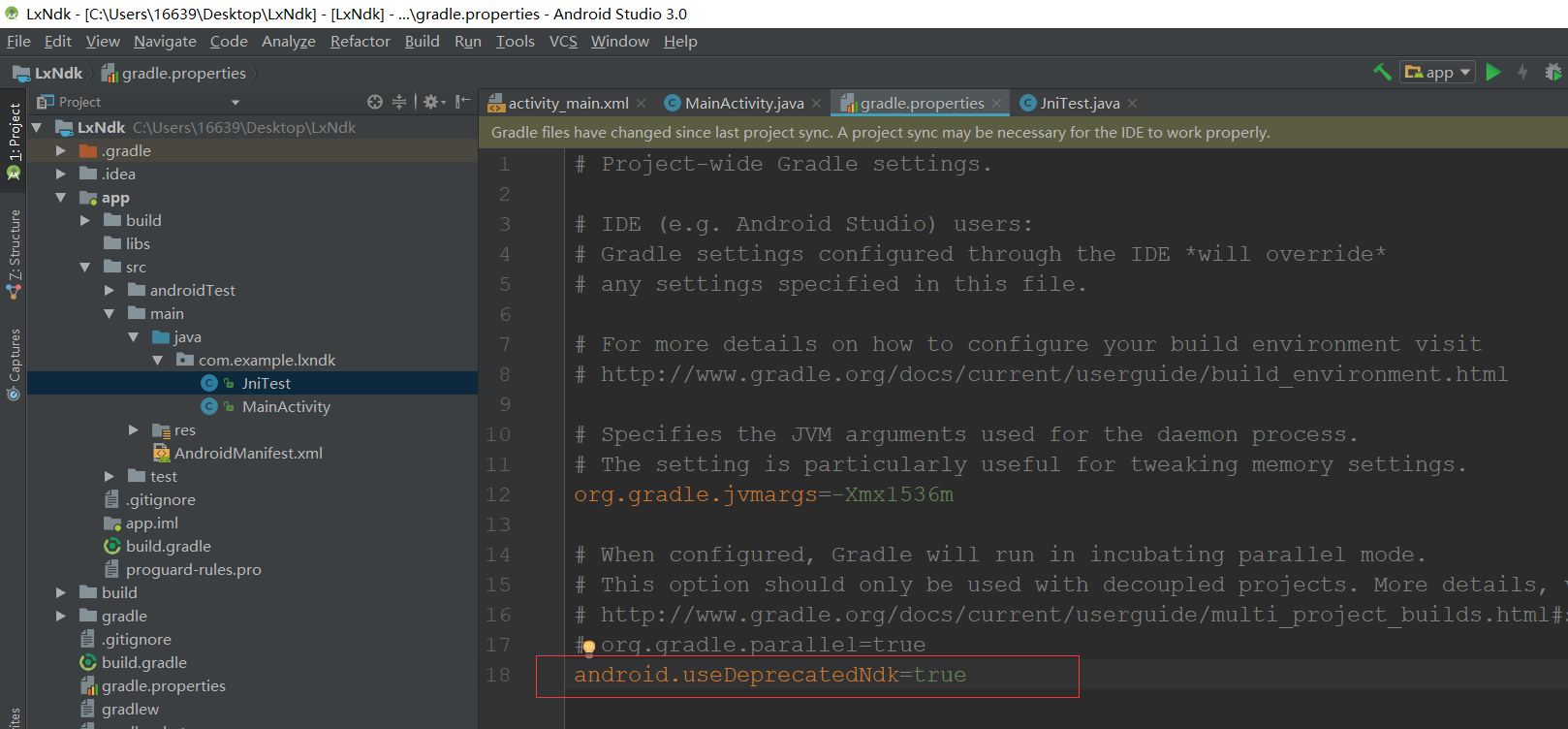Image resolution: width=1568 pixels, height=729 pixels.
Task: Open the File menu
Action: point(18,41)
